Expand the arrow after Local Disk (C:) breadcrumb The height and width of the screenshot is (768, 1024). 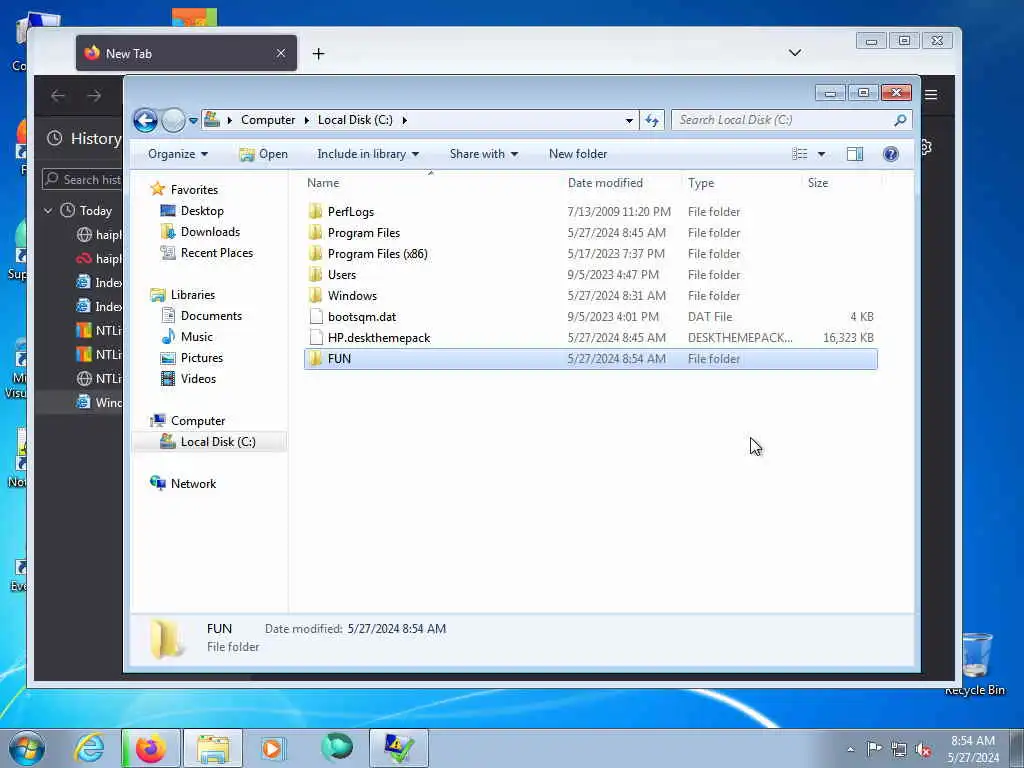tap(405, 120)
